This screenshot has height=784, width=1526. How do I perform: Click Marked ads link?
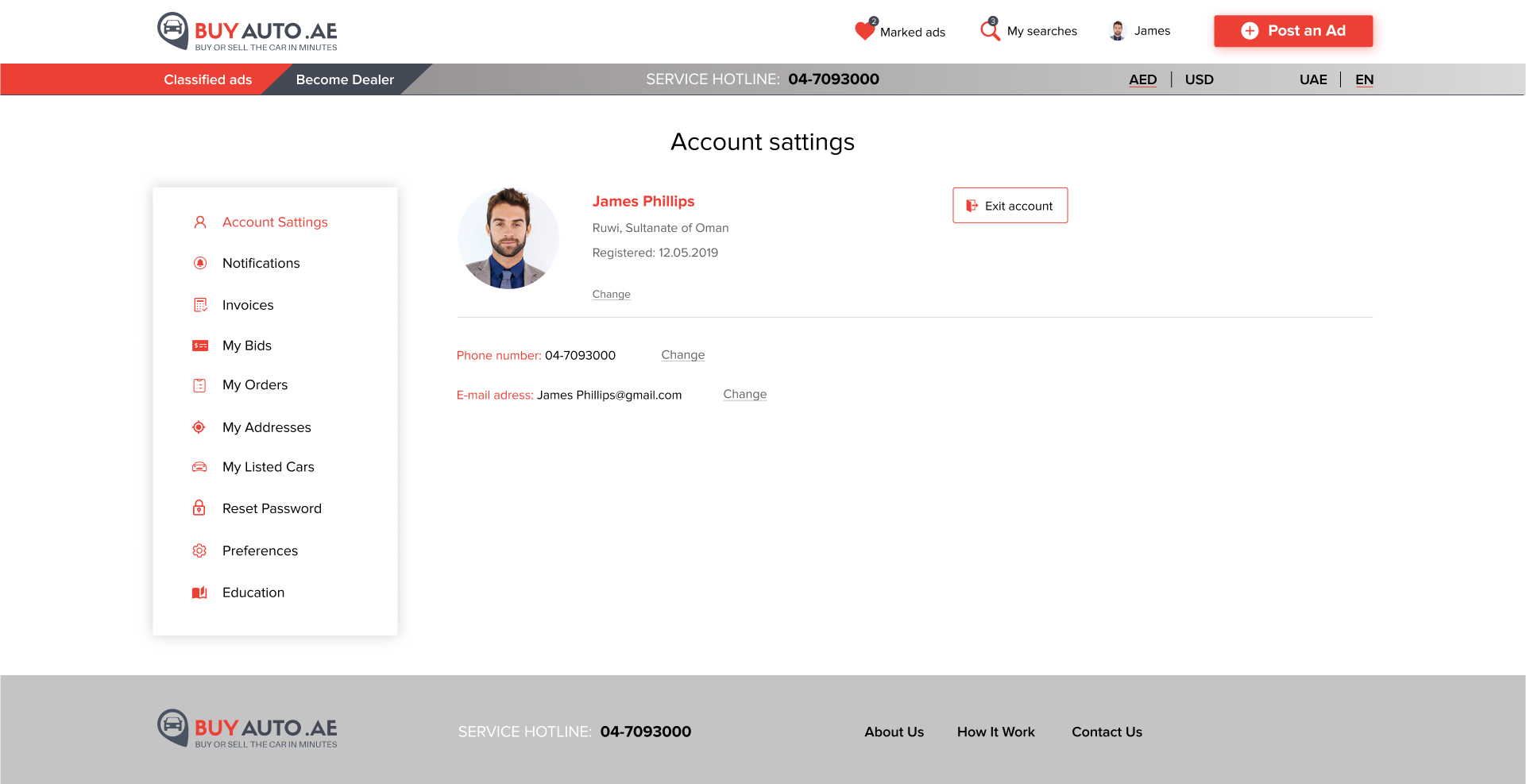913,33
